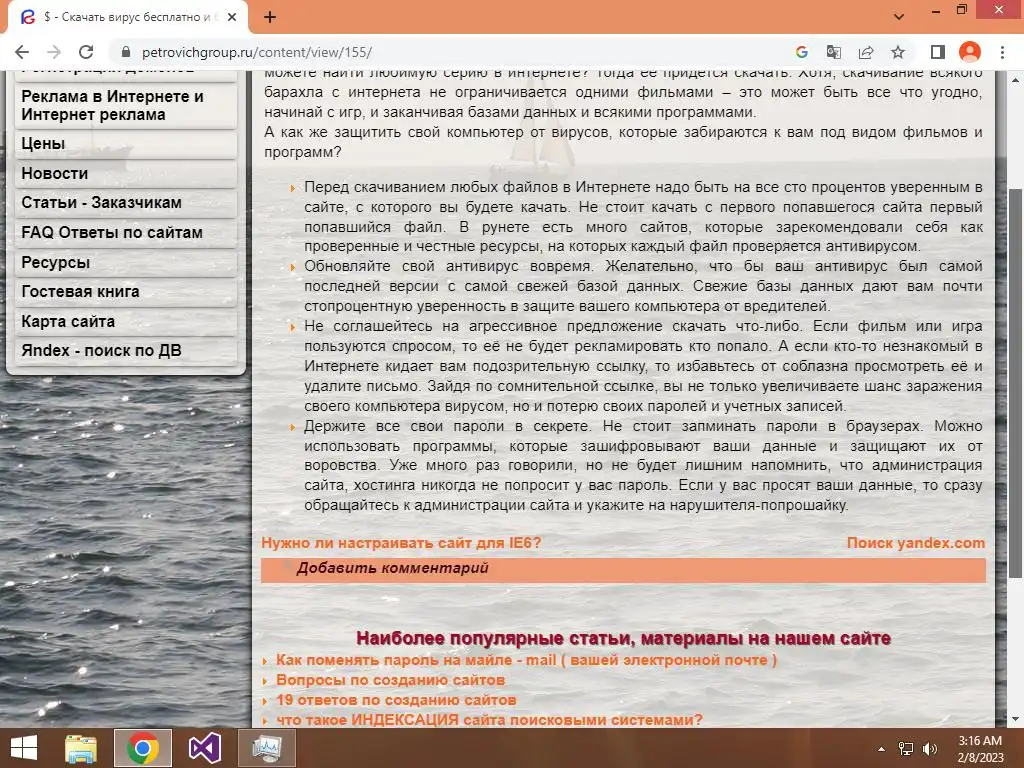Screen dimensions: 1024x768
Task: Open network status tray icon
Action: (906, 749)
